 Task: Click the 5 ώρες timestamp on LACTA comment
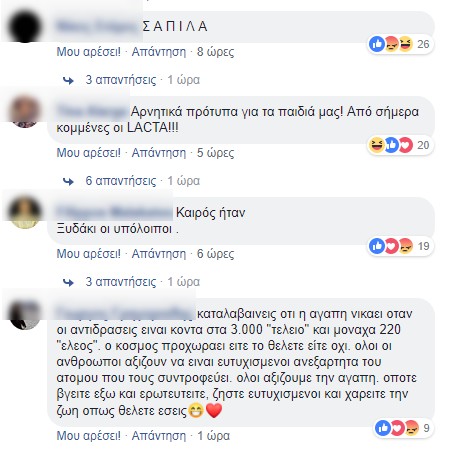click(x=215, y=153)
